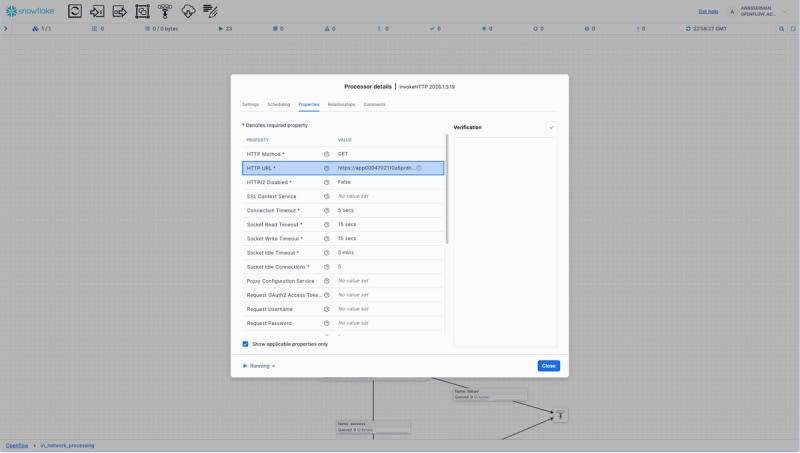Click the Get help link
Image resolution: width=800 pixels, height=453 pixels.
(708, 11)
